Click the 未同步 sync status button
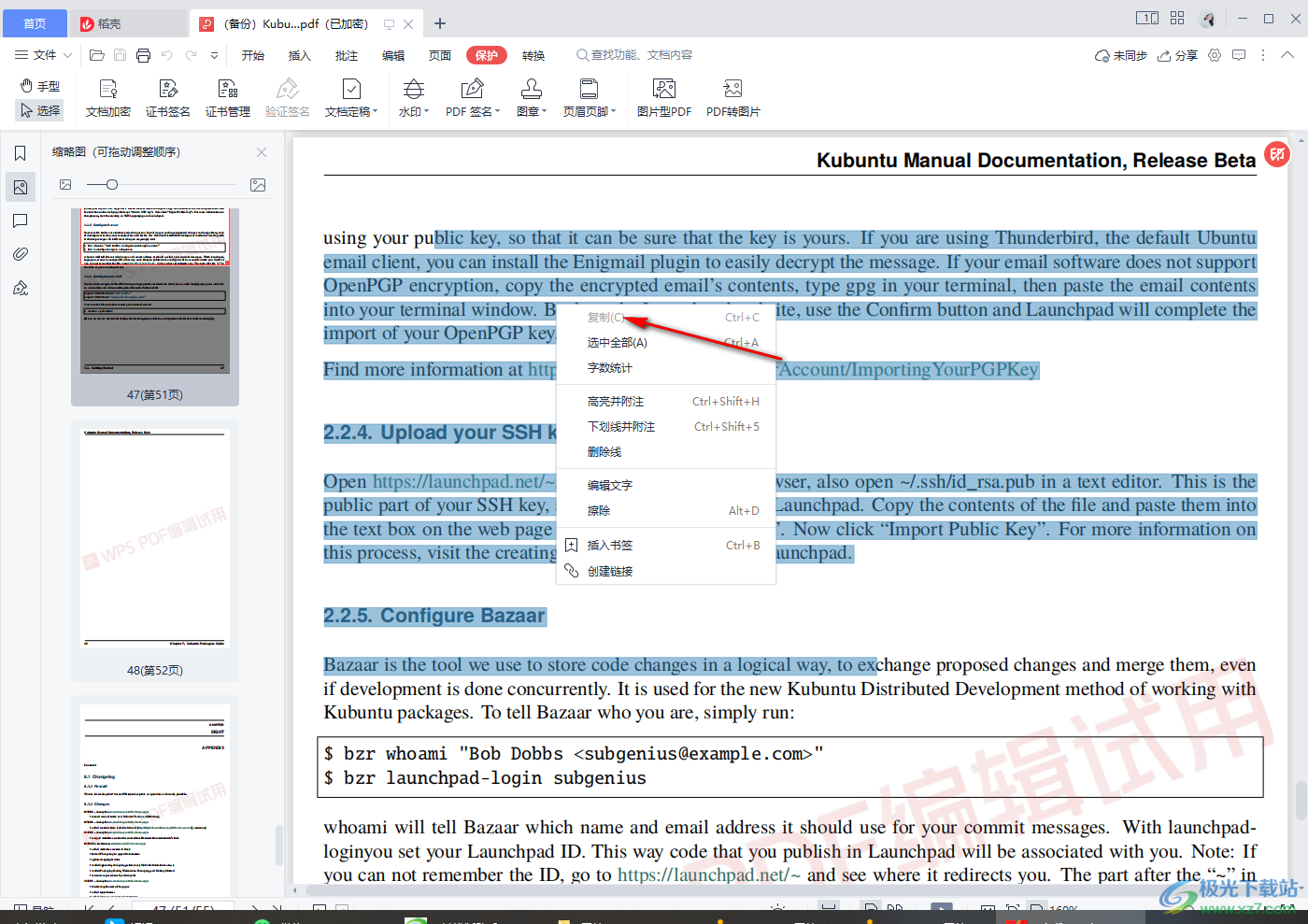This screenshot has width=1308, height=924. (x=1121, y=55)
